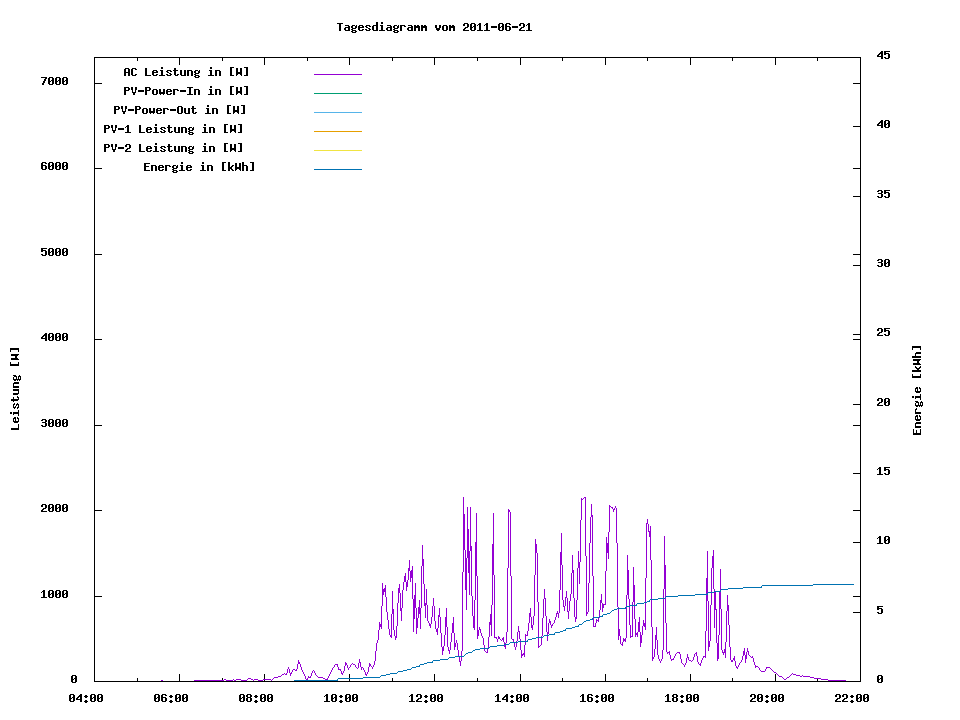The height and width of the screenshot is (720, 960).
Task: Select the PV-2 Leistung in [W] legend label
Action: [x=173, y=148]
